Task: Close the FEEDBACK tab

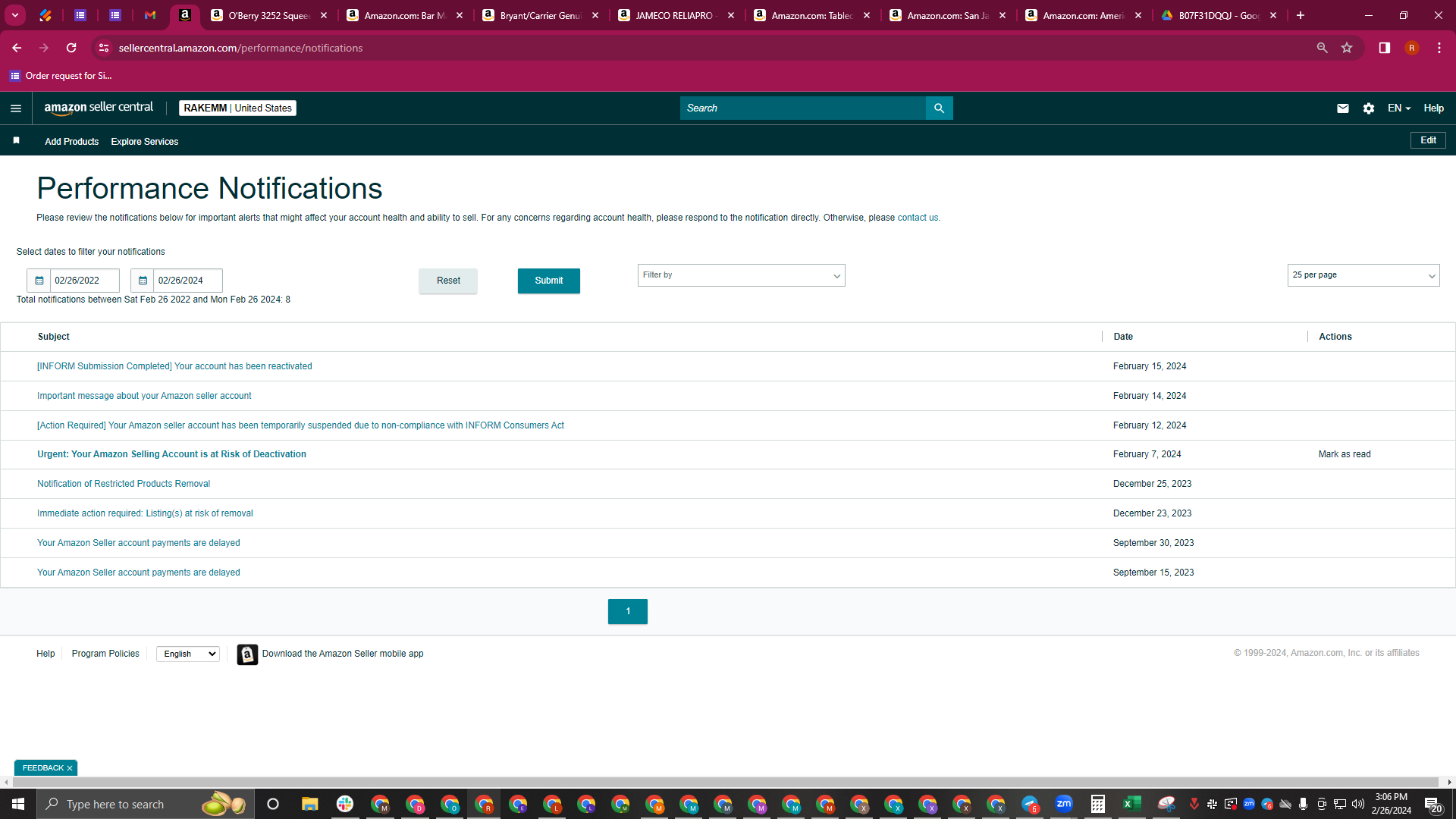Action: (x=70, y=768)
